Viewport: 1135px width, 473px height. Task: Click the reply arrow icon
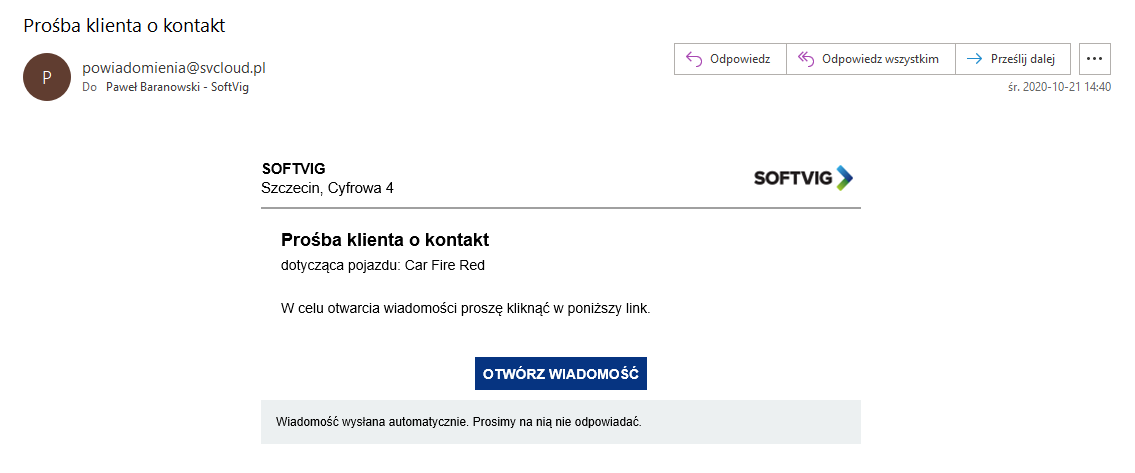coord(693,59)
